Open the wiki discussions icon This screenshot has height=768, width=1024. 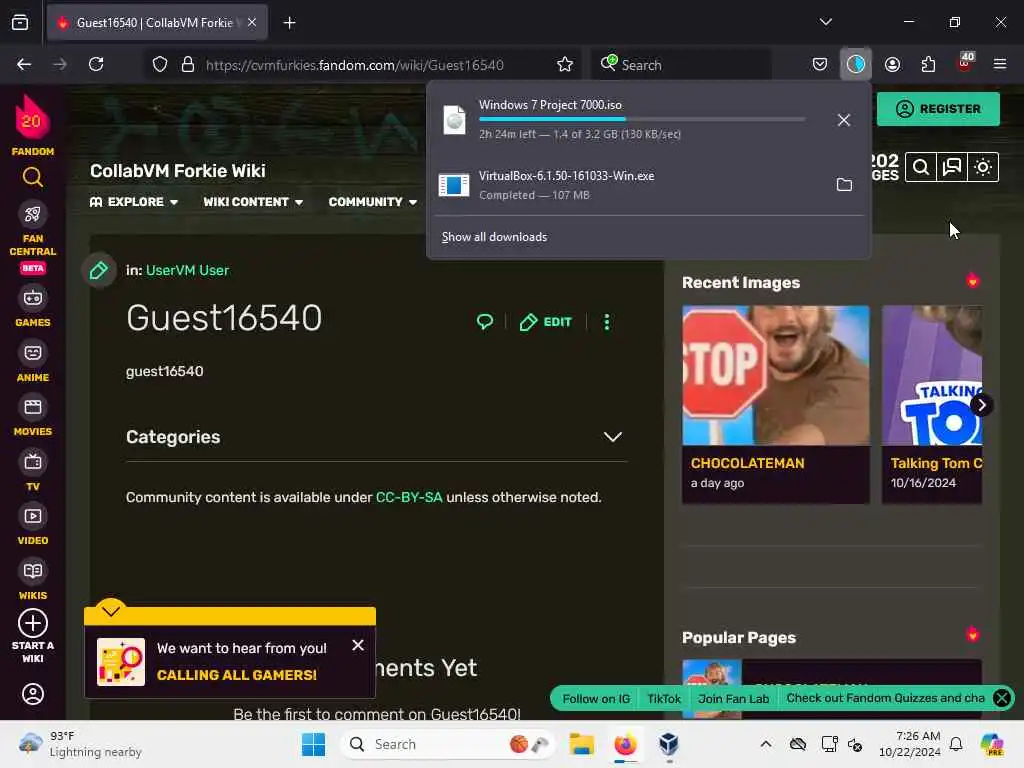tap(952, 168)
